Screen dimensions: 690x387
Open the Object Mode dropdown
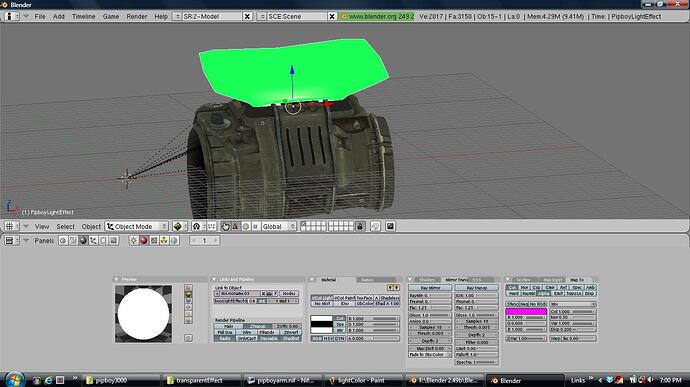(x=136, y=226)
